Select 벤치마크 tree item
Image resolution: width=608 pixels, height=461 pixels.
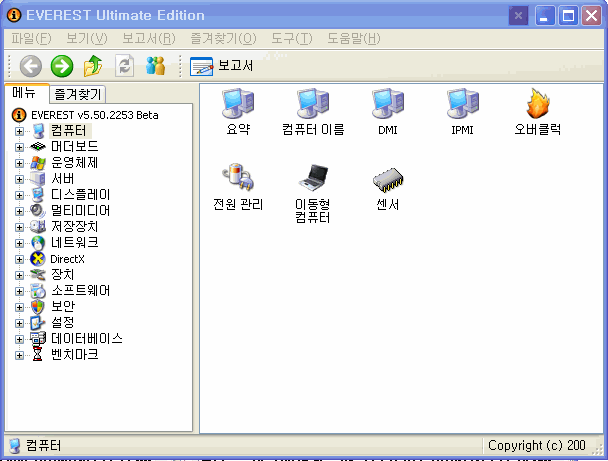click(74, 355)
